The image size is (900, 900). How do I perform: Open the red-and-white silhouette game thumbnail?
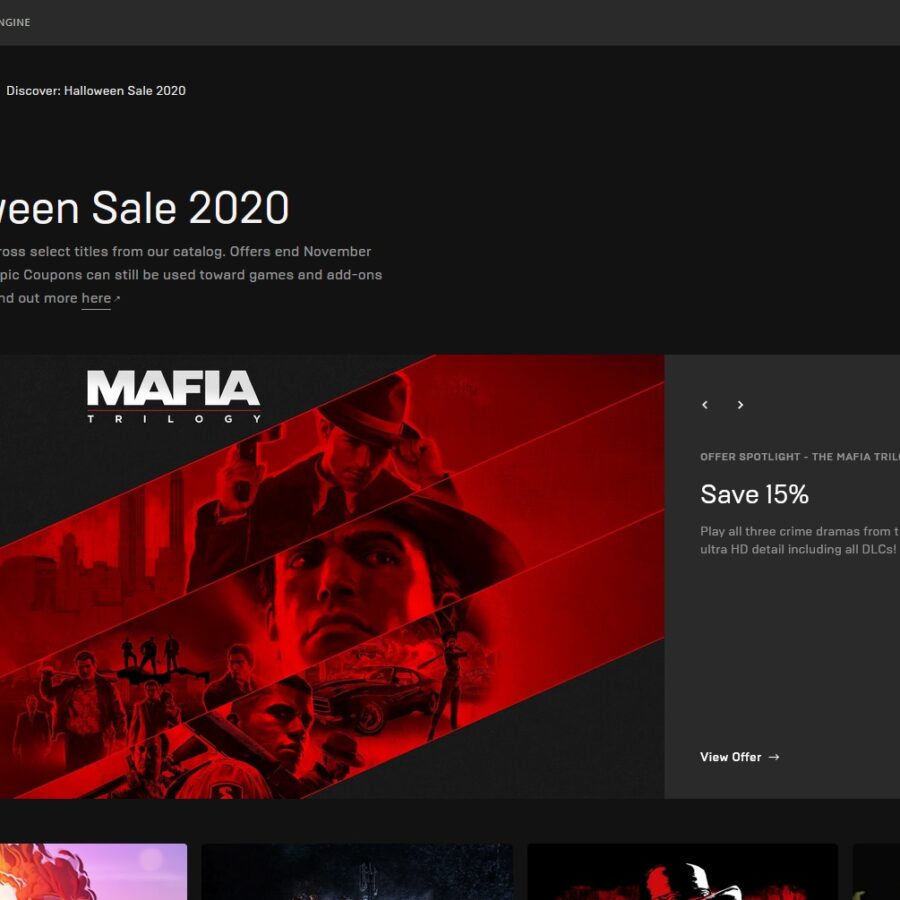coord(682,871)
